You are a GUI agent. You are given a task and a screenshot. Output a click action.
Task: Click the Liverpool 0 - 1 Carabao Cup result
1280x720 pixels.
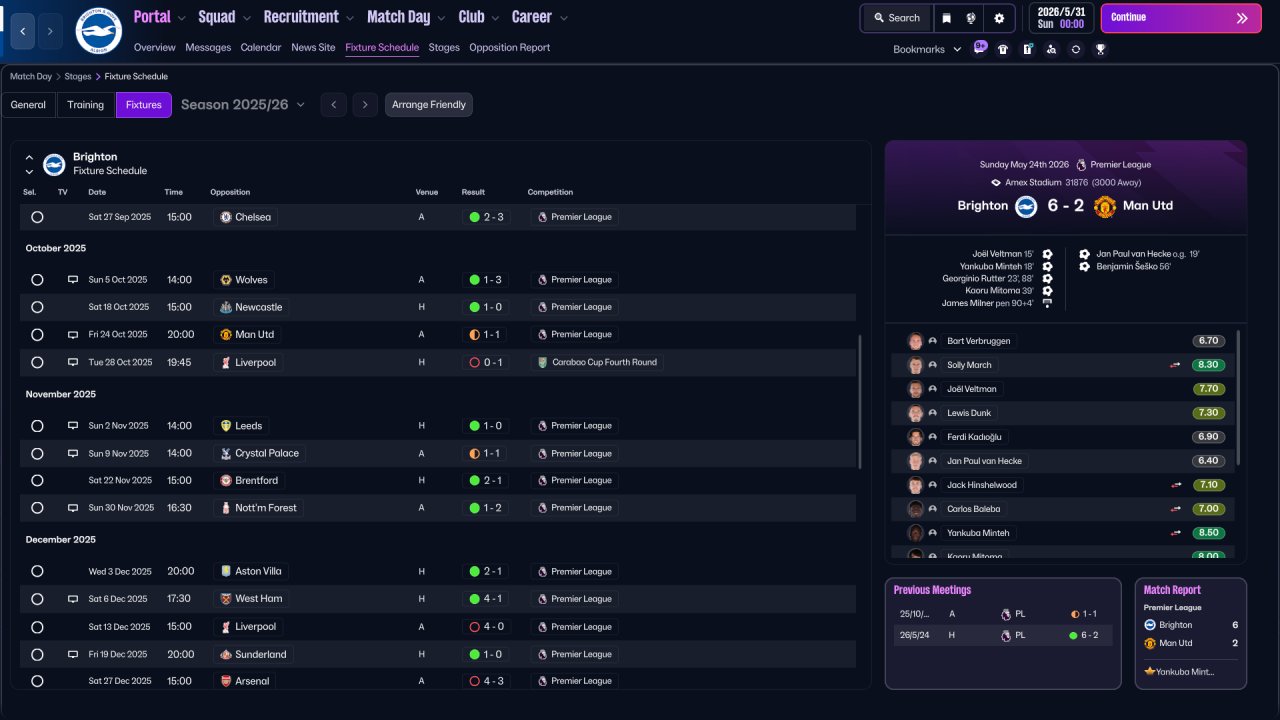pyautogui.click(x=486, y=362)
